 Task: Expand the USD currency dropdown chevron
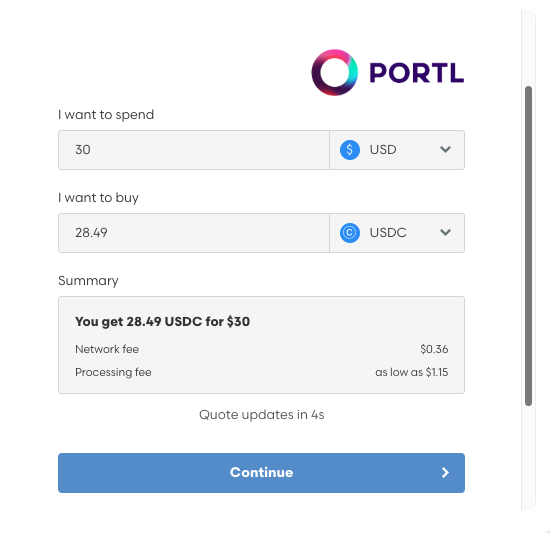pyautogui.click(x=445, y=149)
